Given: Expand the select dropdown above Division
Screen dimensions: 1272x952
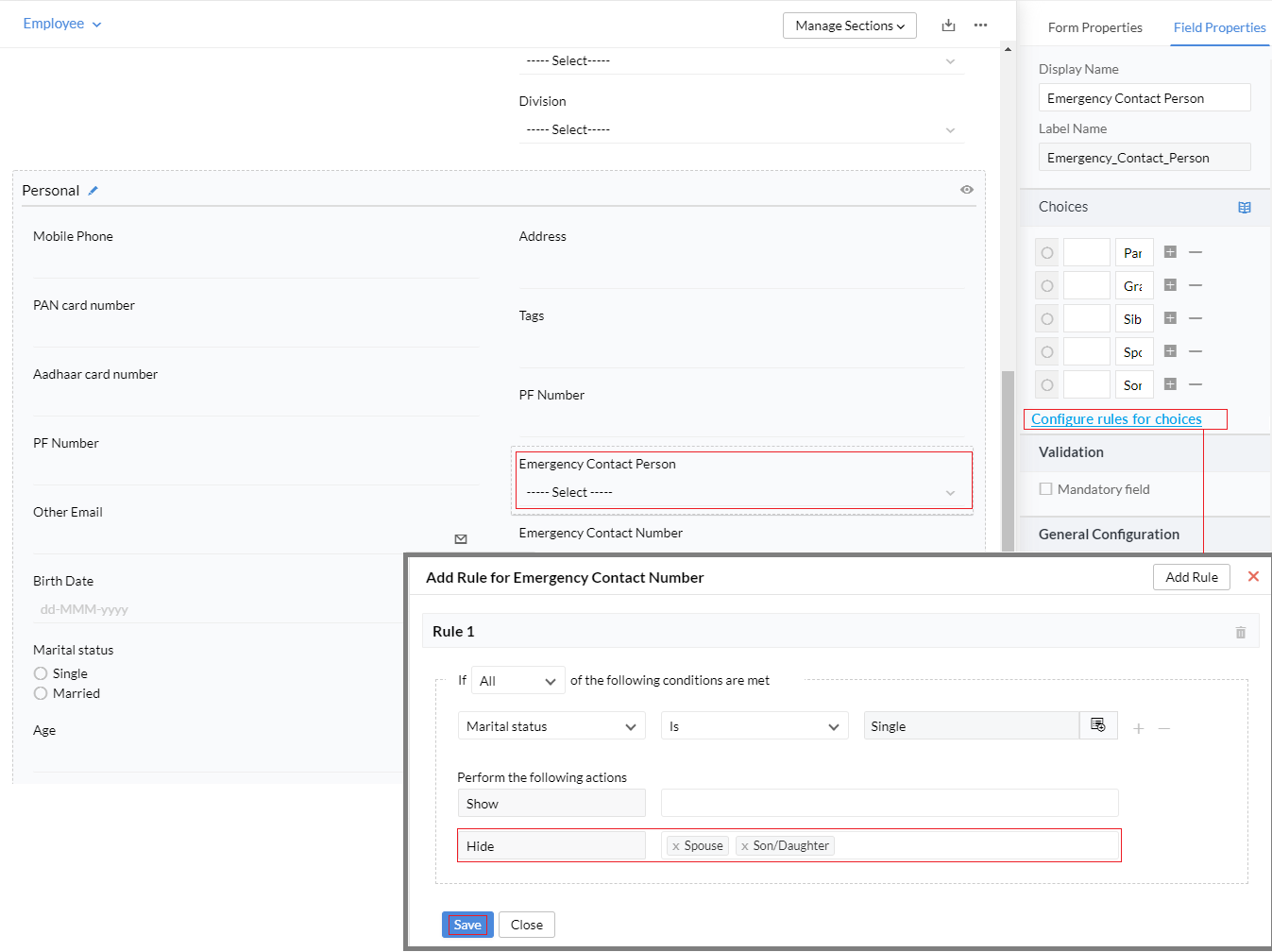Looking at the screenshot, I should point(741,60).
